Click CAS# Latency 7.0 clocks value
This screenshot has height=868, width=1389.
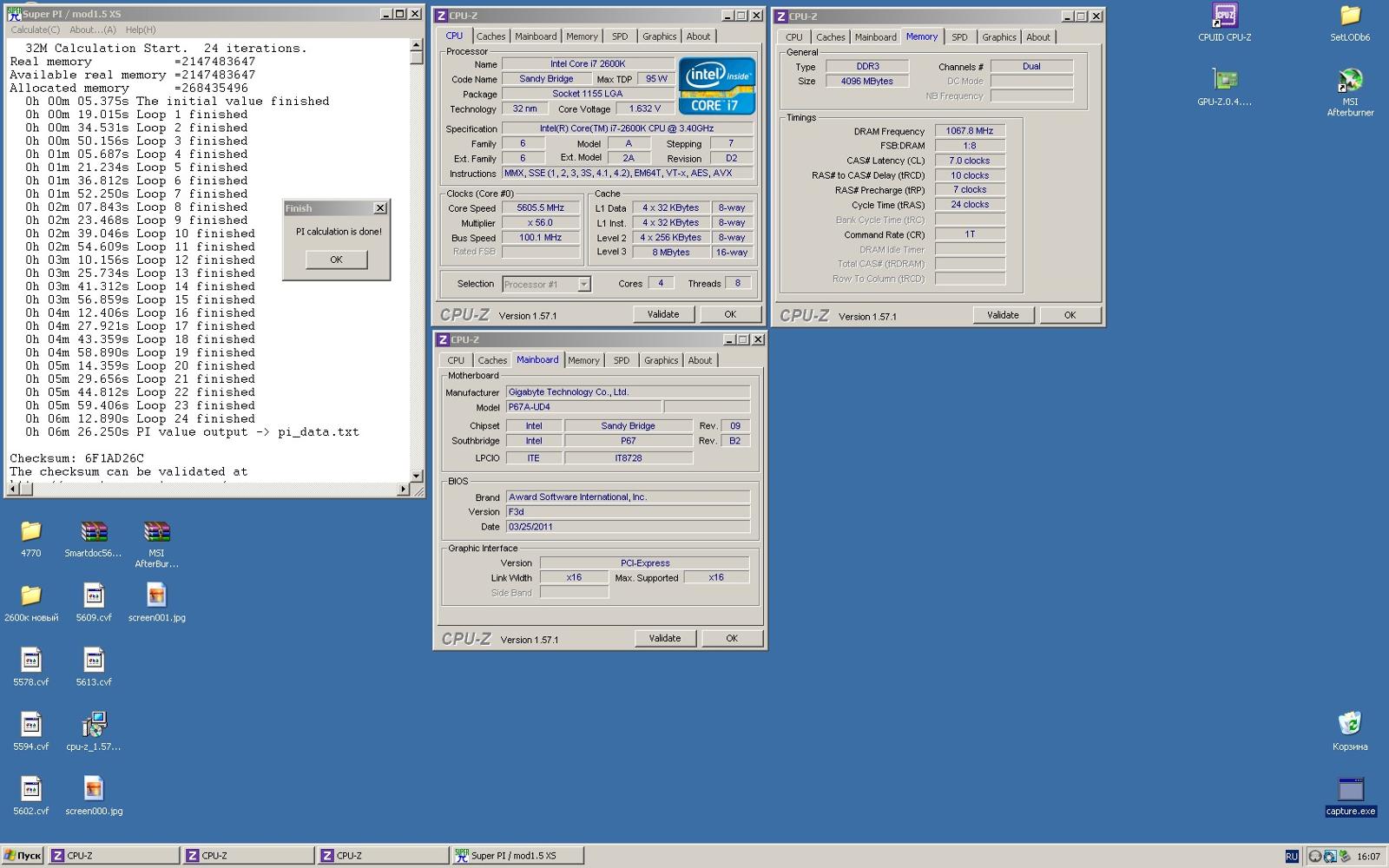point(970,161)
